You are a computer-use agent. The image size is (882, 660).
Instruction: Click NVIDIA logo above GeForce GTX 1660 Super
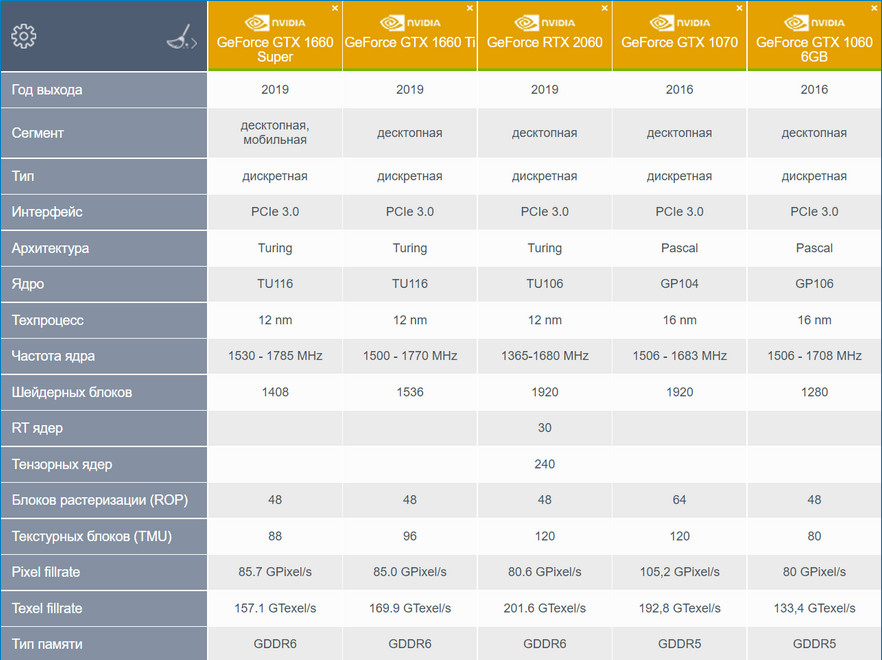tap(274, 22)
